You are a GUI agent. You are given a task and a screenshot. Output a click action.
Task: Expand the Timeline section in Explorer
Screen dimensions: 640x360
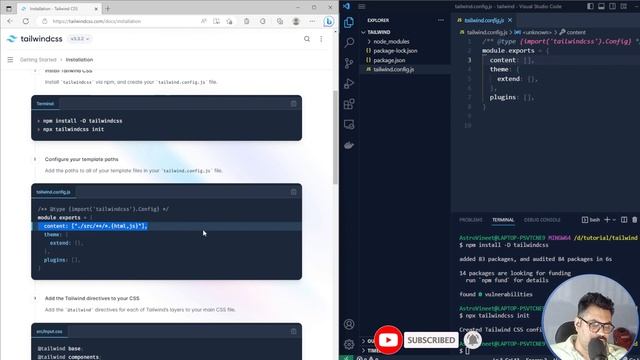(x=369, y=350)
